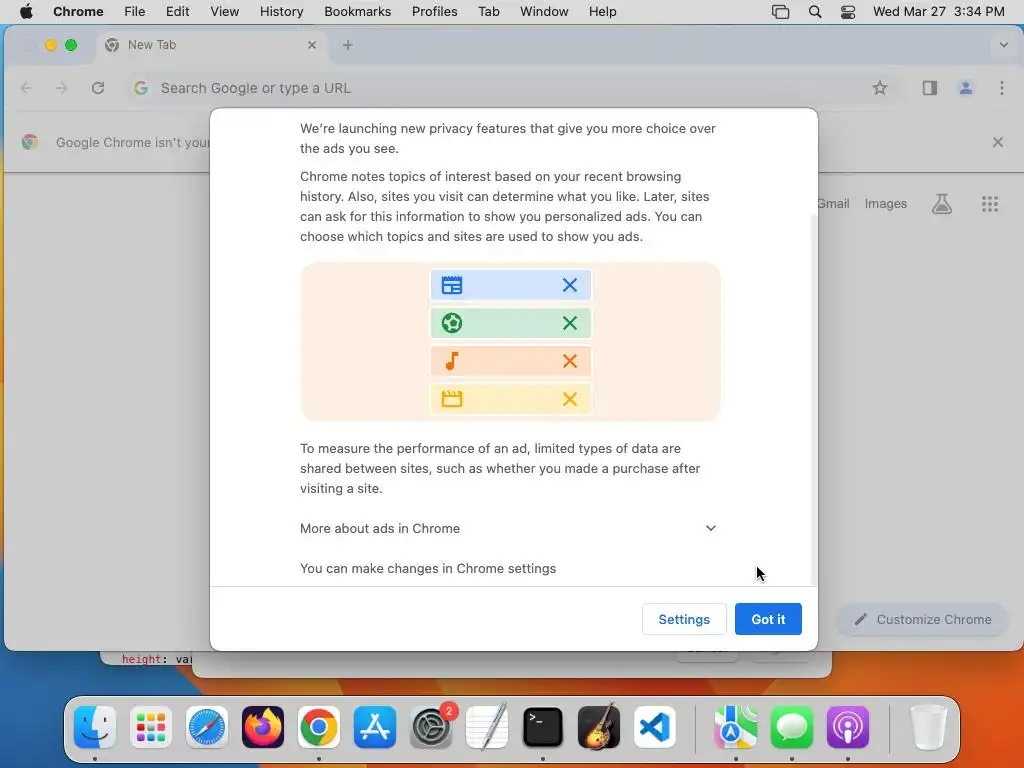Open Settings from the privacy dialog
The image size is (1024, 768).
tap(684, 619)
